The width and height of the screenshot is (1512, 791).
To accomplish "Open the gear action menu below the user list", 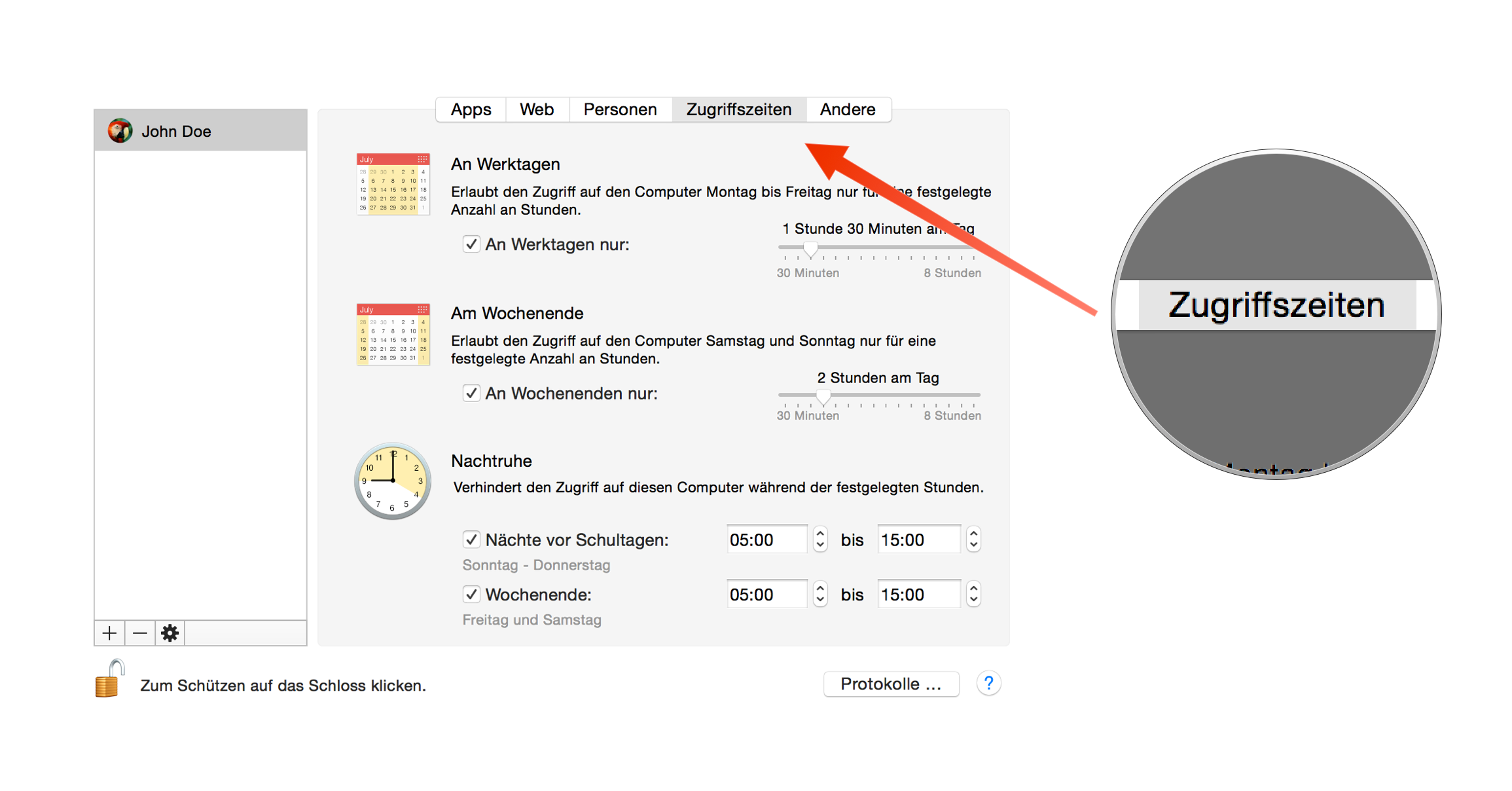I will point(170,633).
